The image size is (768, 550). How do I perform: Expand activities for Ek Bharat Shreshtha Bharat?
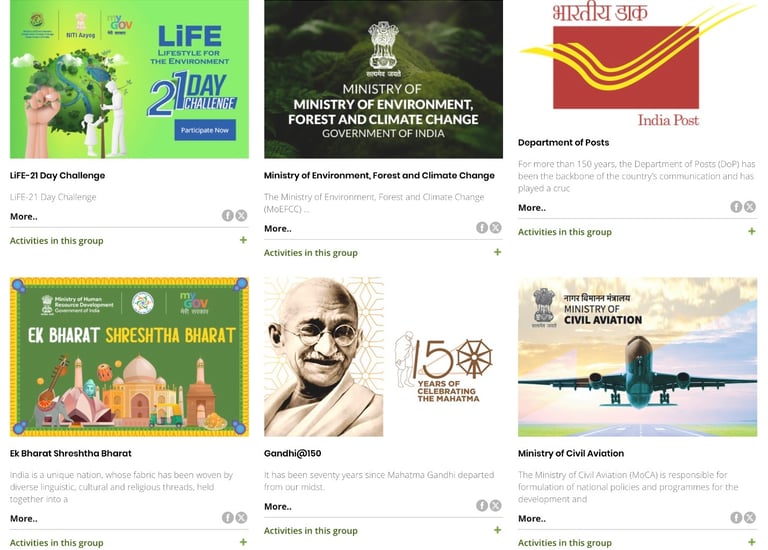pos(243,542)
